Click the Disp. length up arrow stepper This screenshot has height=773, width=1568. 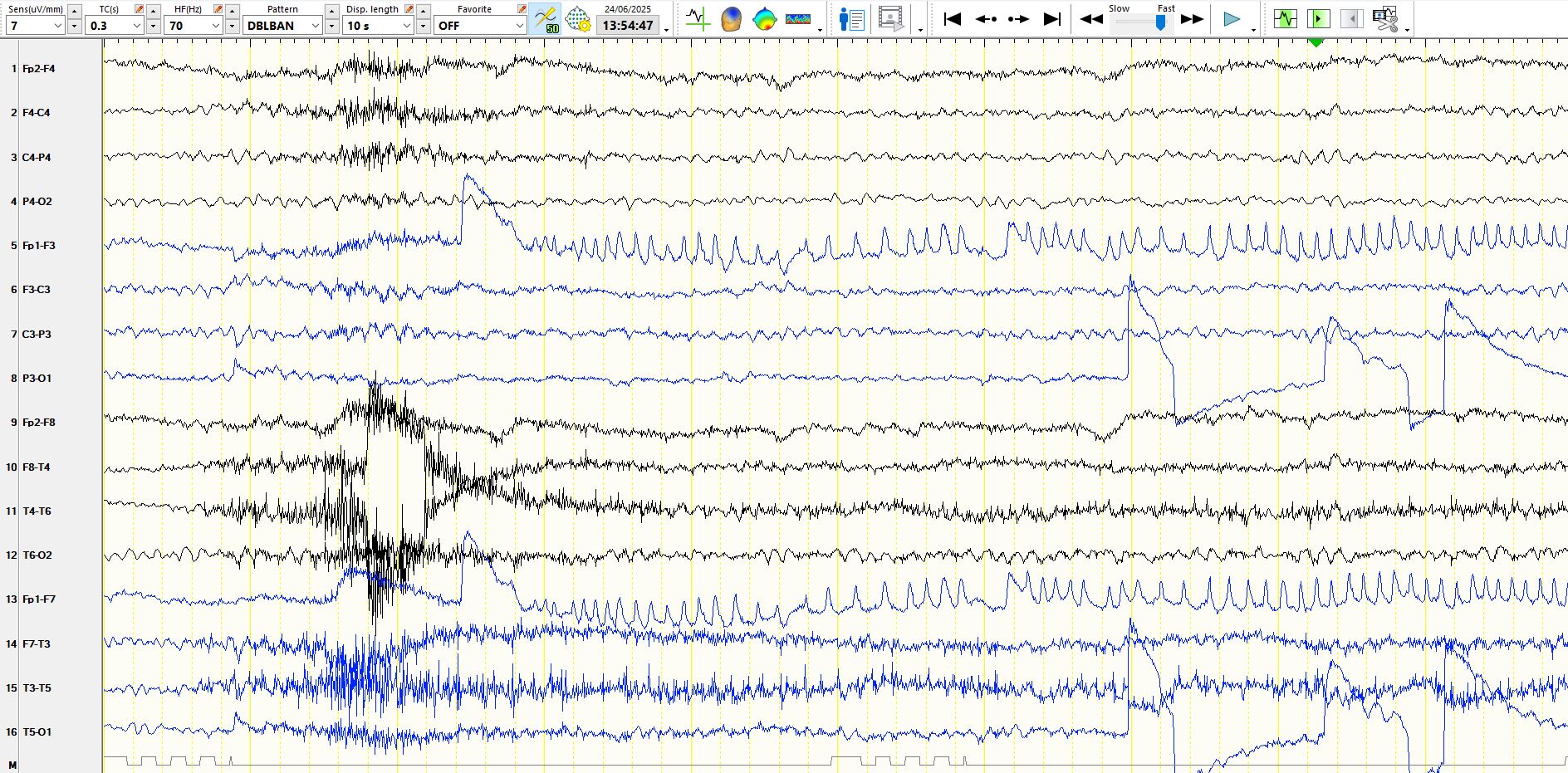pyautogui.click(x=423, y=11)
